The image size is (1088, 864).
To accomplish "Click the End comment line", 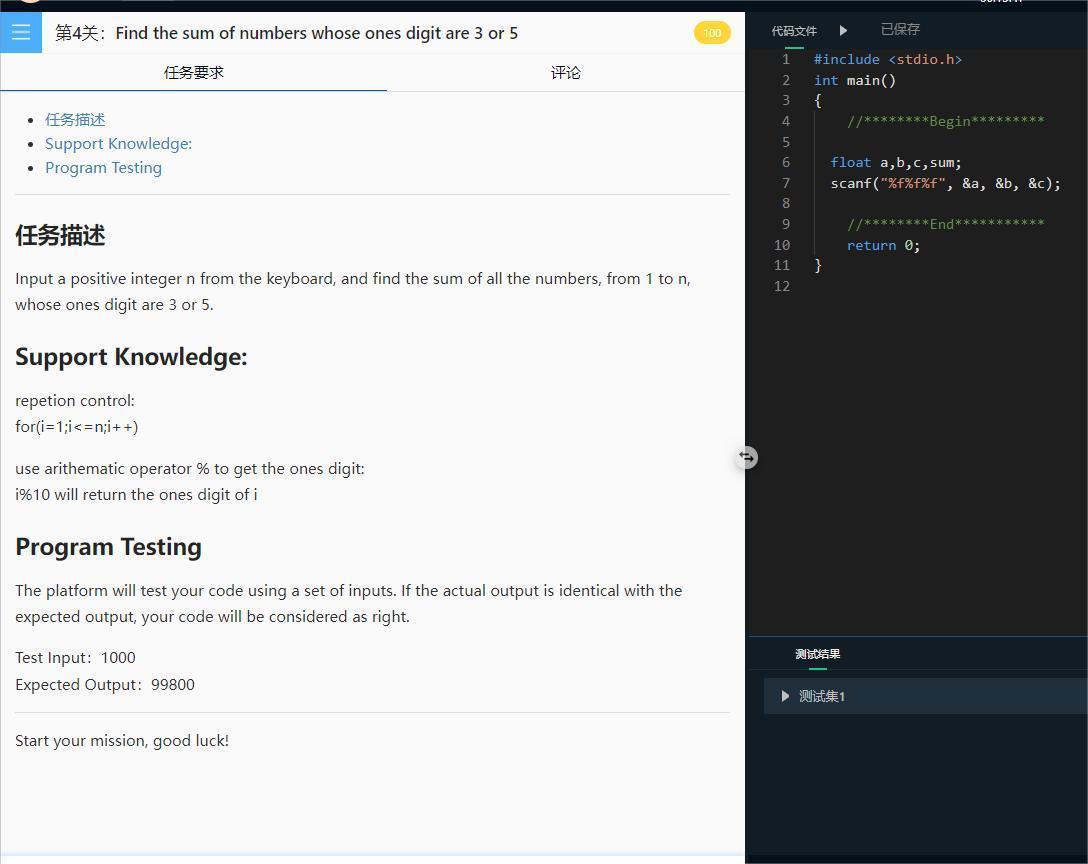I will click(x=945, y=224).
